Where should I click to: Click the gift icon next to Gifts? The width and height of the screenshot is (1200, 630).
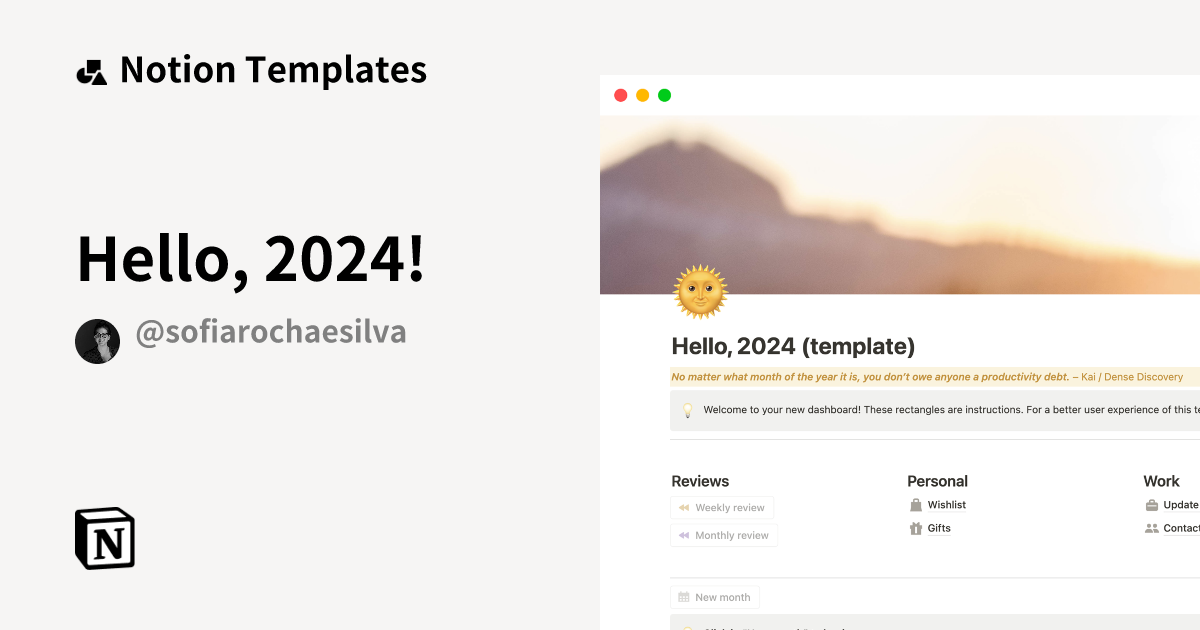916,528
